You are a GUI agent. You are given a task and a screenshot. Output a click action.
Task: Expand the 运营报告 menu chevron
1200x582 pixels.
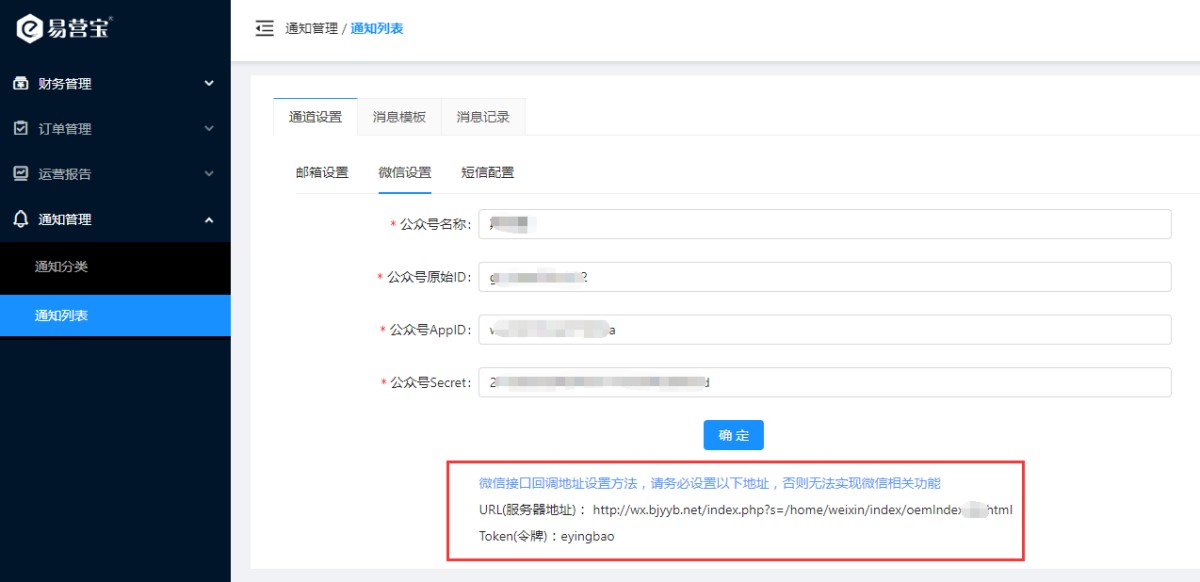coord(209,174)
